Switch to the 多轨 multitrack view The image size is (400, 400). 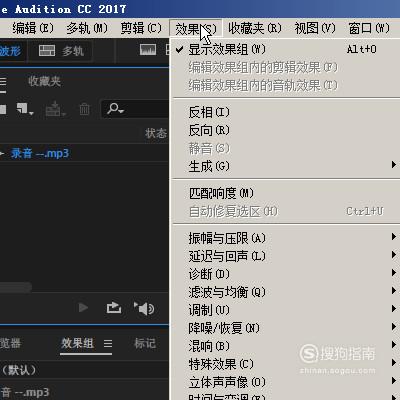61,51
